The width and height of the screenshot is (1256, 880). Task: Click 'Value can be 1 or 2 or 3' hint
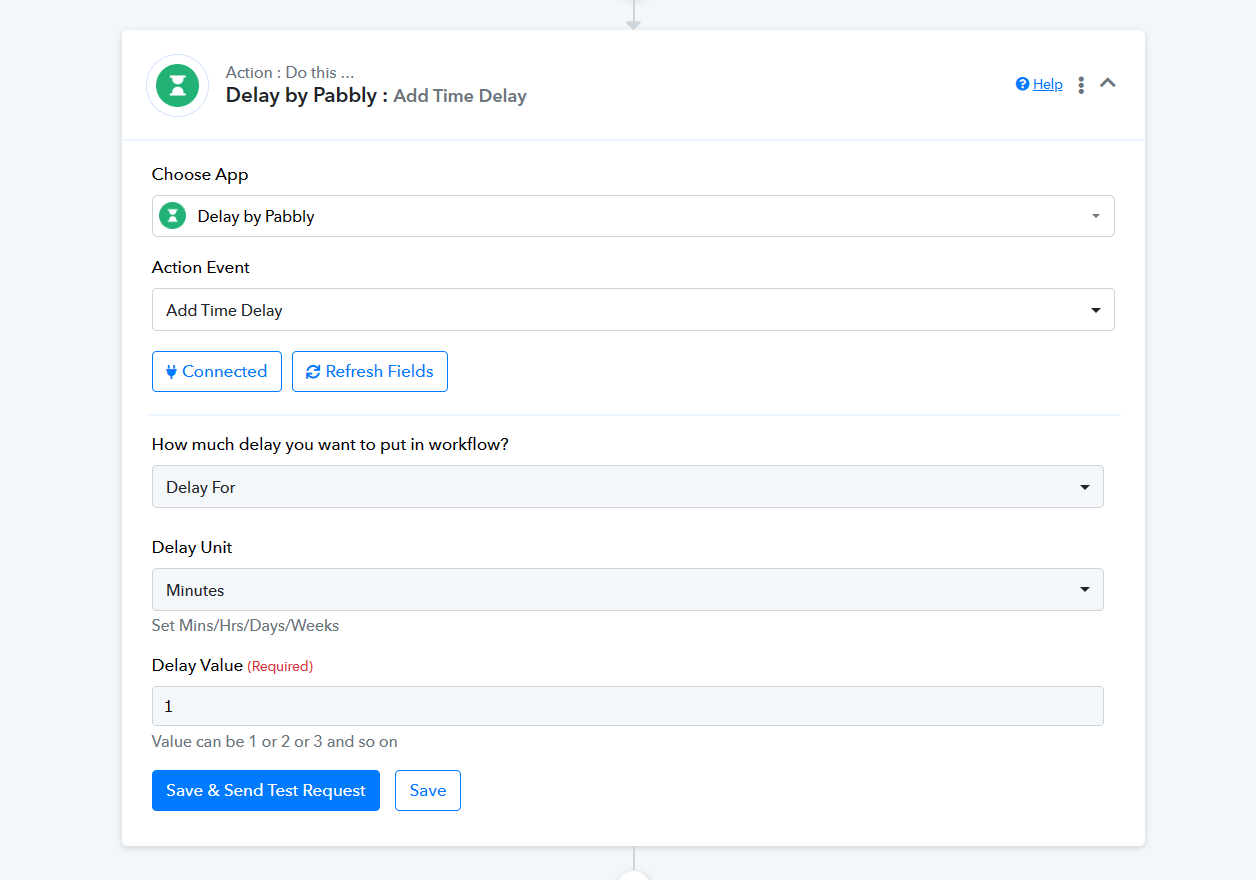275,742
